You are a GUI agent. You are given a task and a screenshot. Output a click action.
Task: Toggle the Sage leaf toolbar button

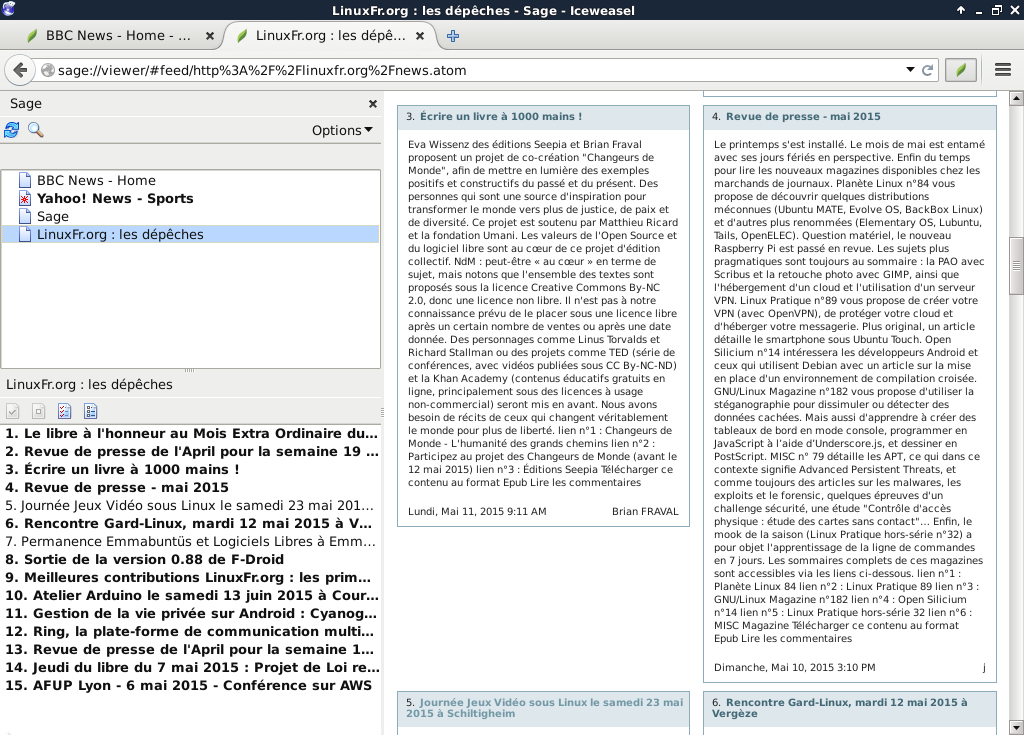(961, 70)
